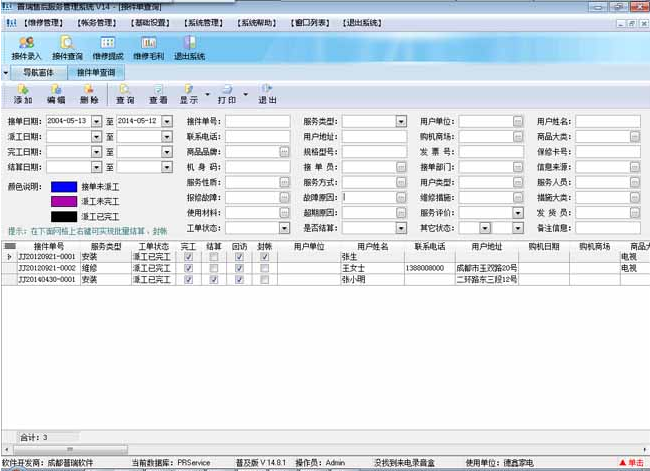Open lookup button next to 发货员 field
Image resolution: width=650 pixels, height=471 pixels.
coord(635,213)
